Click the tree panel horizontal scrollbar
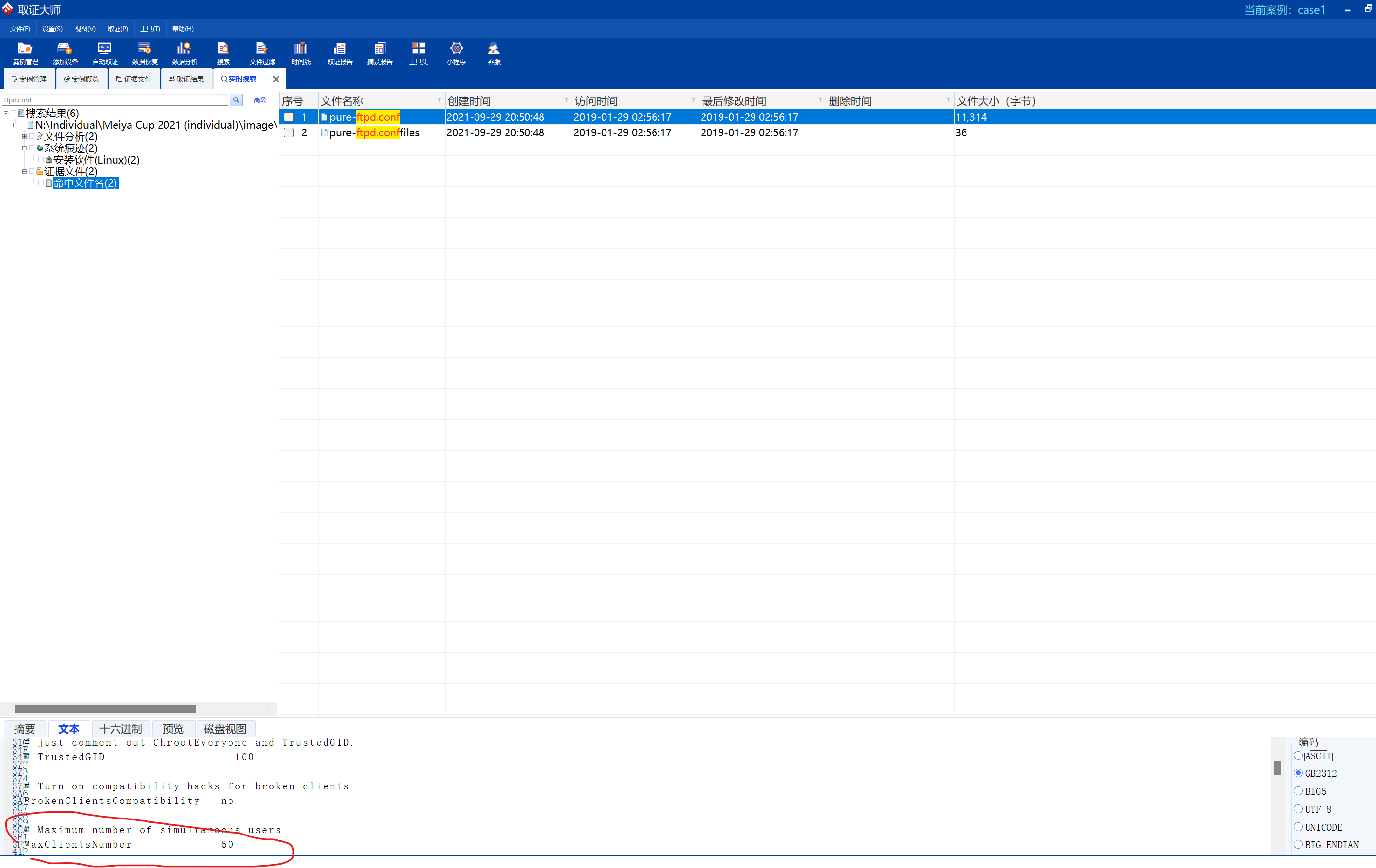 [105, 708]
